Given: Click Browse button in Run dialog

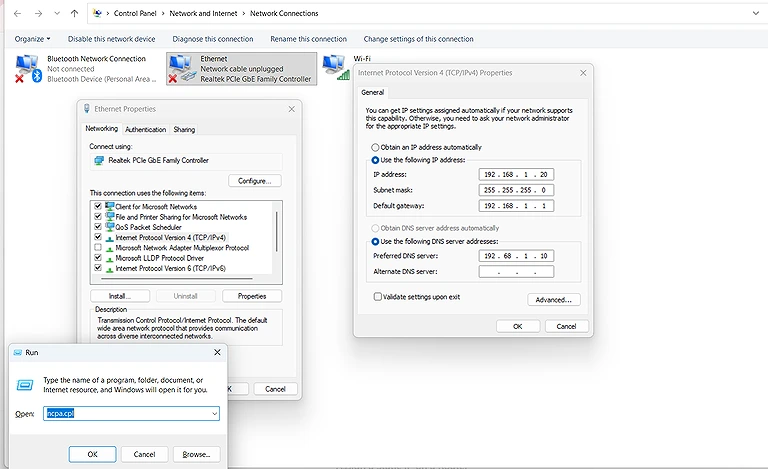Looking at the screenshot, I should [196, 454].
